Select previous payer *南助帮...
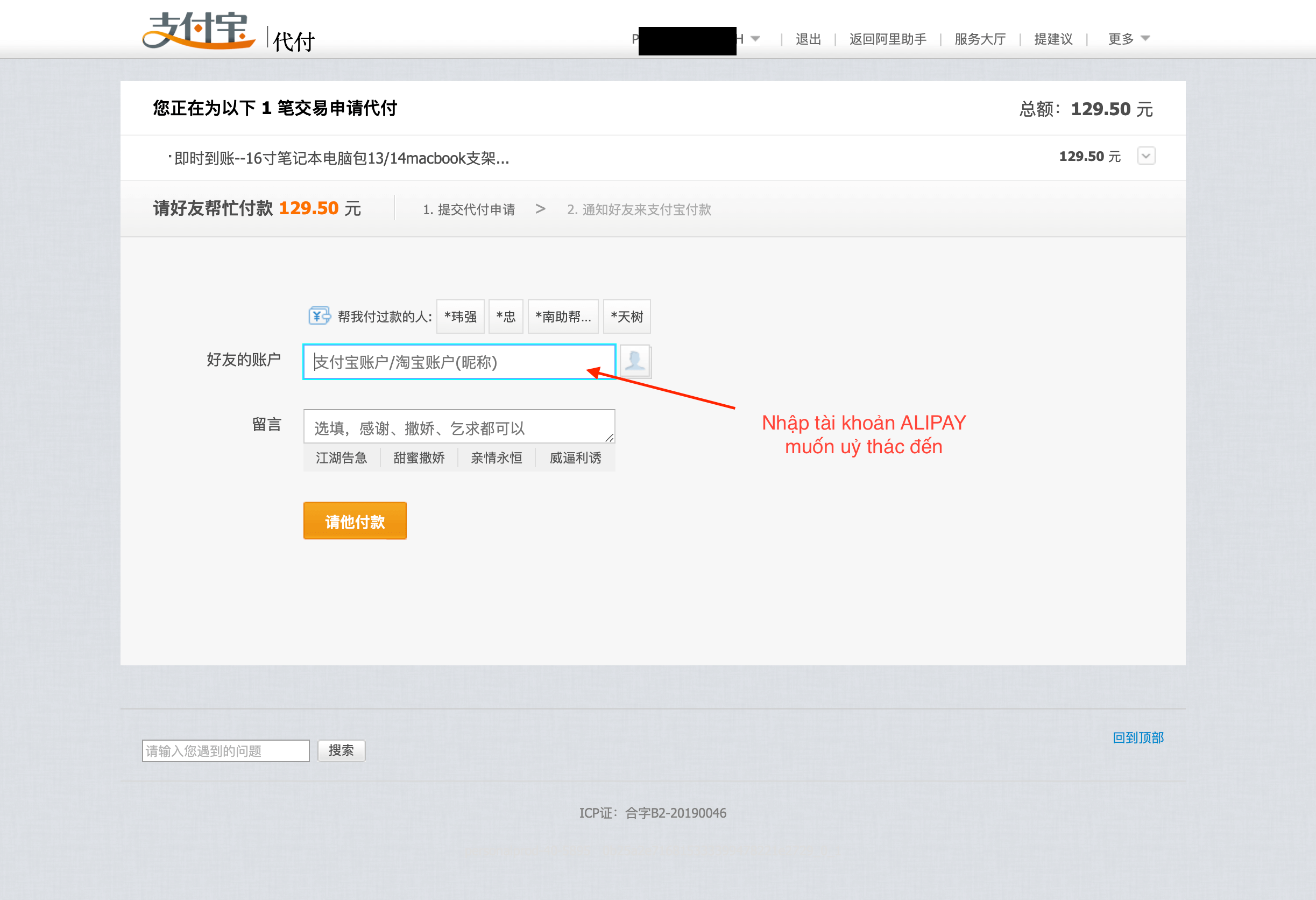Screen dimensions: 1316x900 coord(563,316)
